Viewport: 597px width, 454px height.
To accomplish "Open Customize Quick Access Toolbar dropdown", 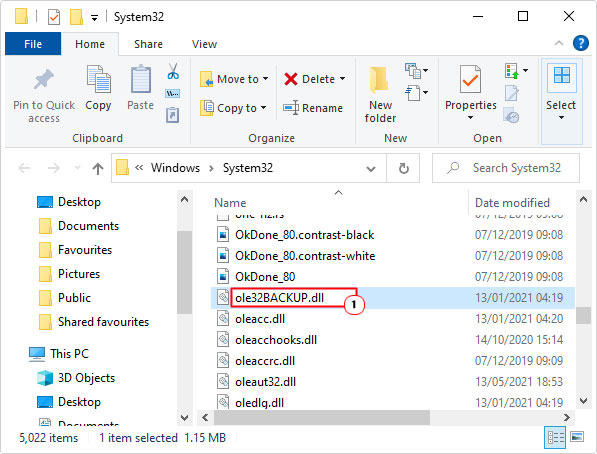I will [x=94, y=18].
